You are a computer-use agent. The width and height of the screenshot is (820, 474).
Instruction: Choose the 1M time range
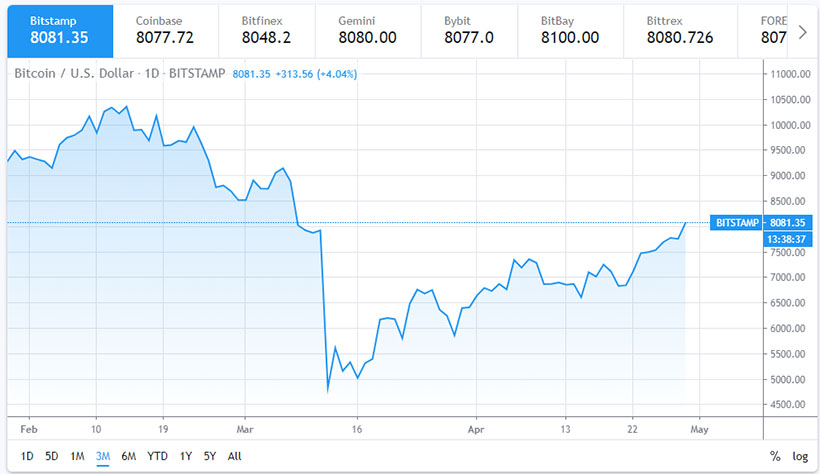coord(77,456)
